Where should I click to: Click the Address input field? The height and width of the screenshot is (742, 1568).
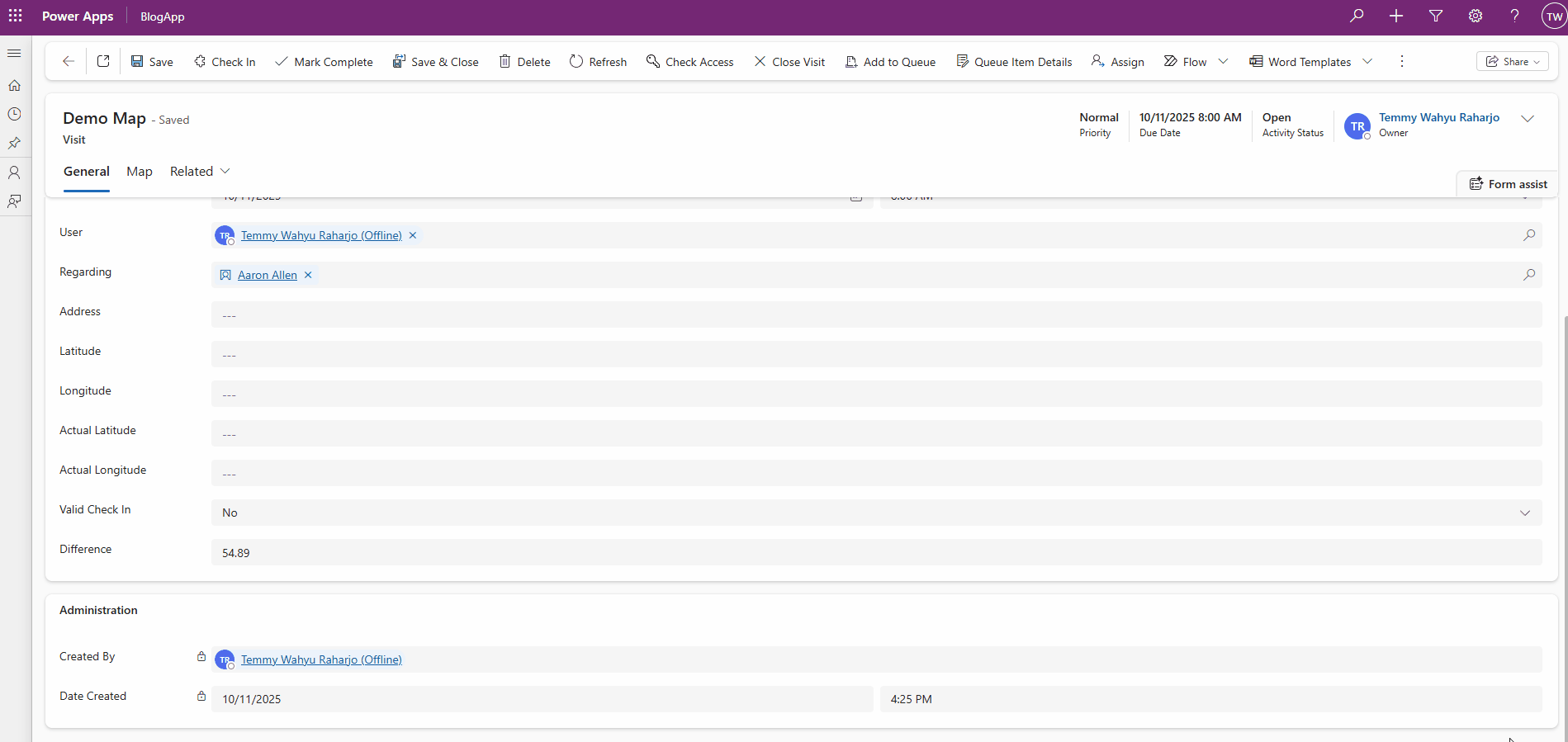877,314
